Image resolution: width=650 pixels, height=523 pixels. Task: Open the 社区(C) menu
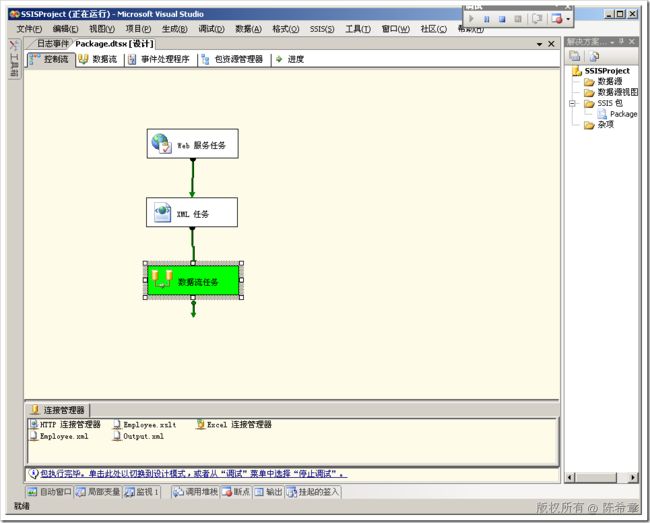tap(434, 29)
